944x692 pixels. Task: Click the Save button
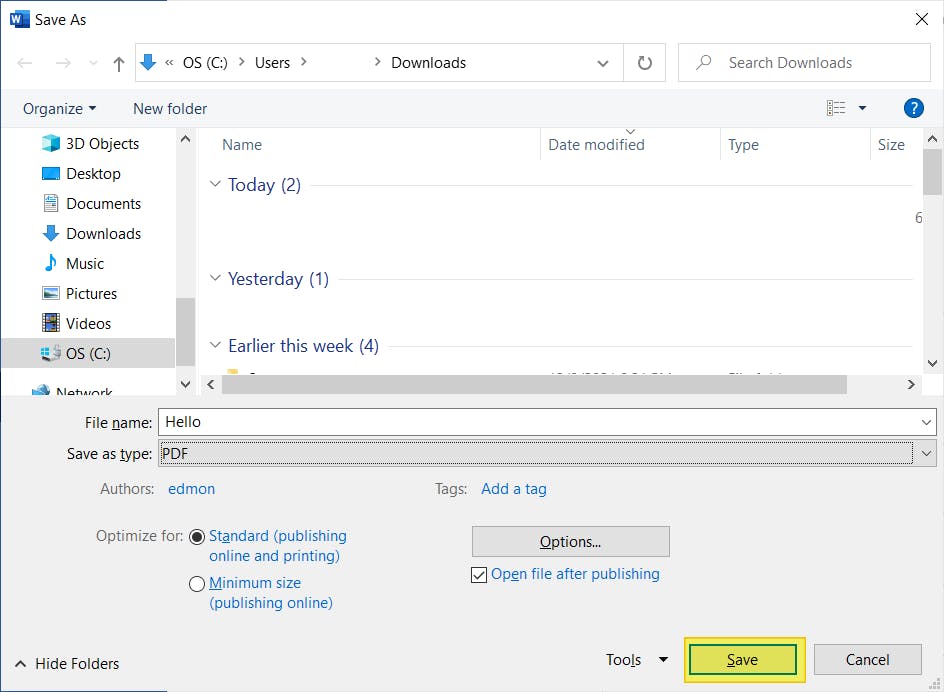(742, 660)
